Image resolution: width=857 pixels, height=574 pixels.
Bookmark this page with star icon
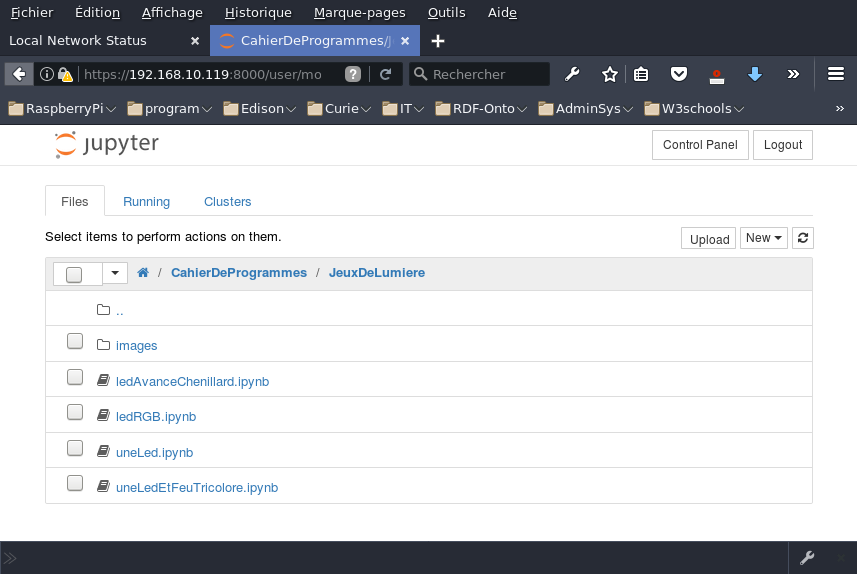(609, 74)
